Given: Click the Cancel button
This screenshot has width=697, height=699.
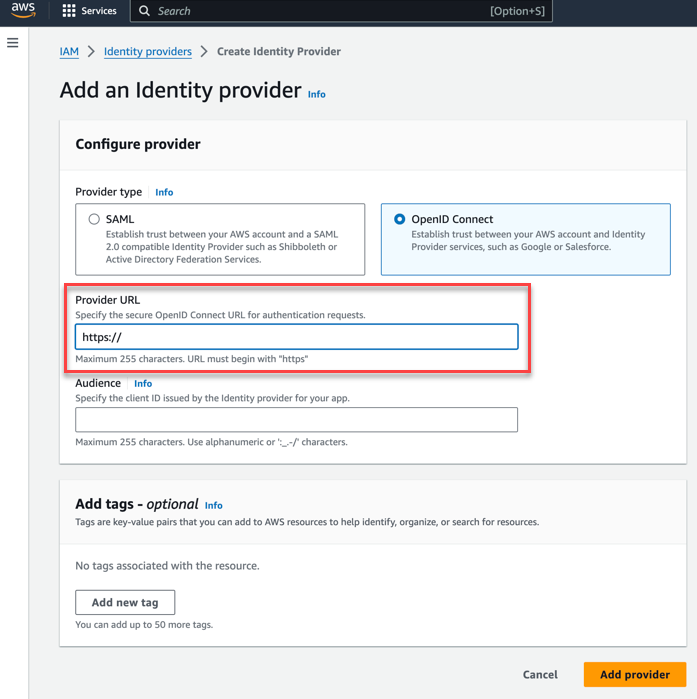Looking at the screenshot, I should click(540, 674).
